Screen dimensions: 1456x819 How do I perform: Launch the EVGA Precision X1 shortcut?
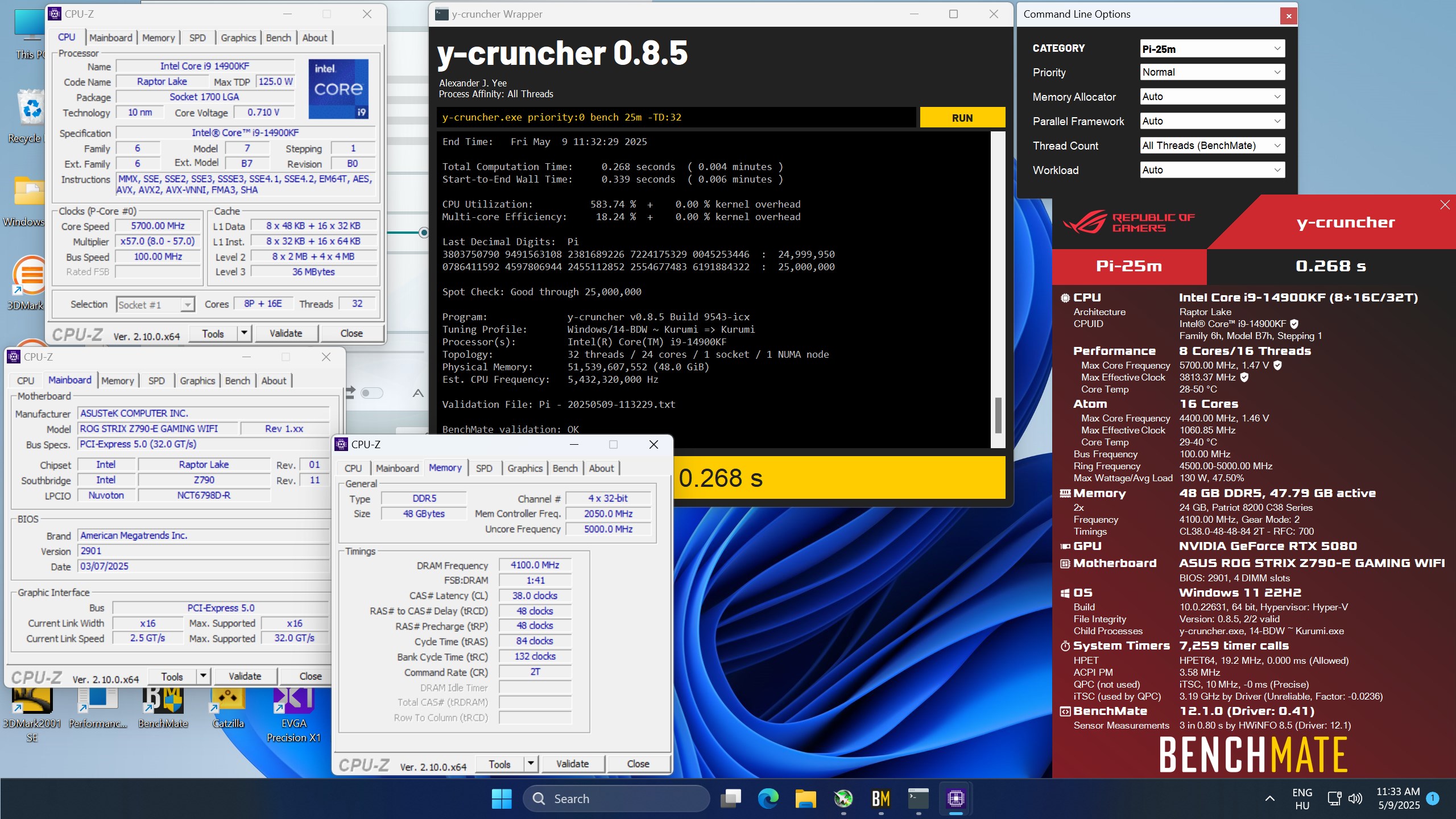[293, 715]
